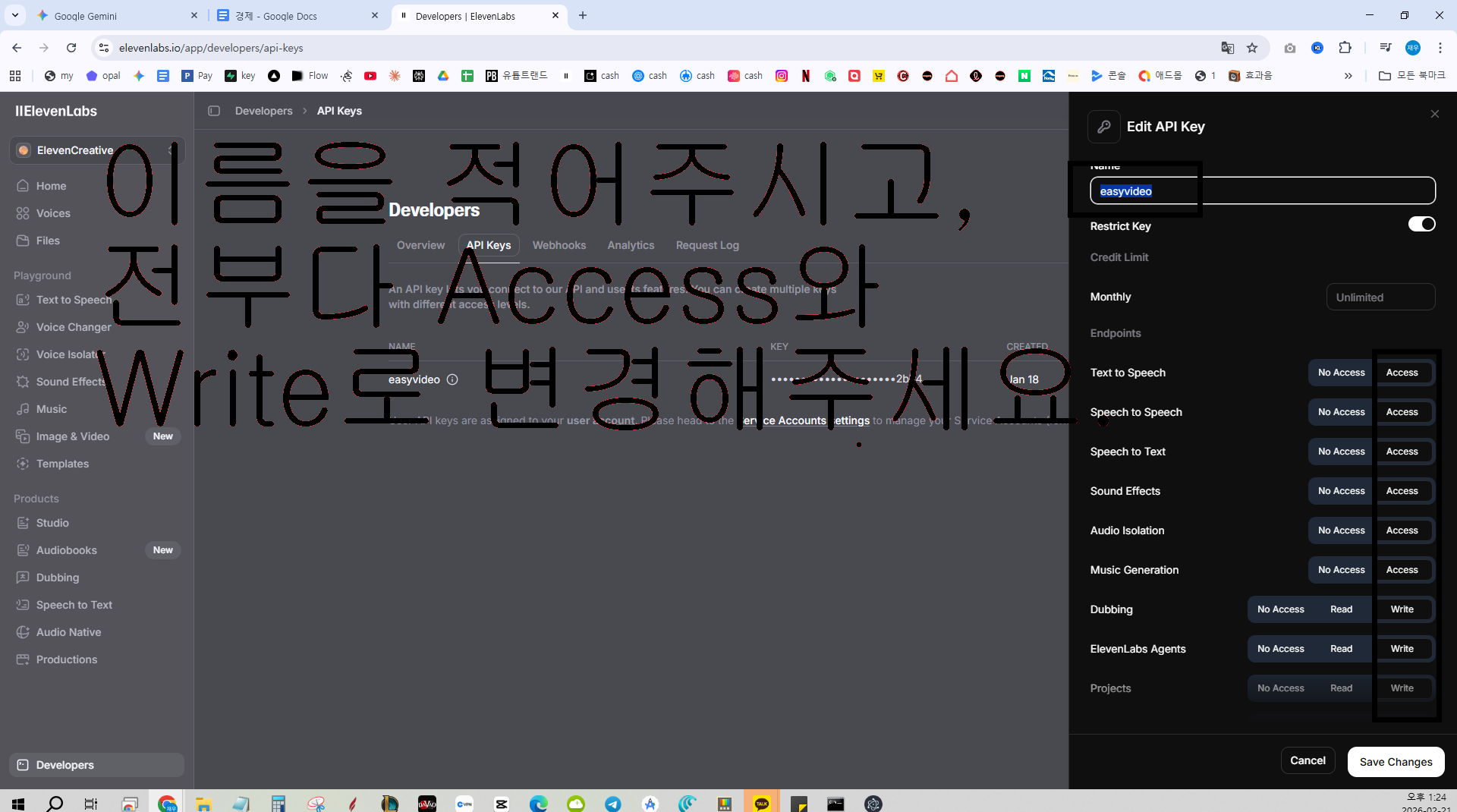Viewport: 1457px width, 812px height.
Task: Bookmark this page with star icon
Action: point(1252,48)
